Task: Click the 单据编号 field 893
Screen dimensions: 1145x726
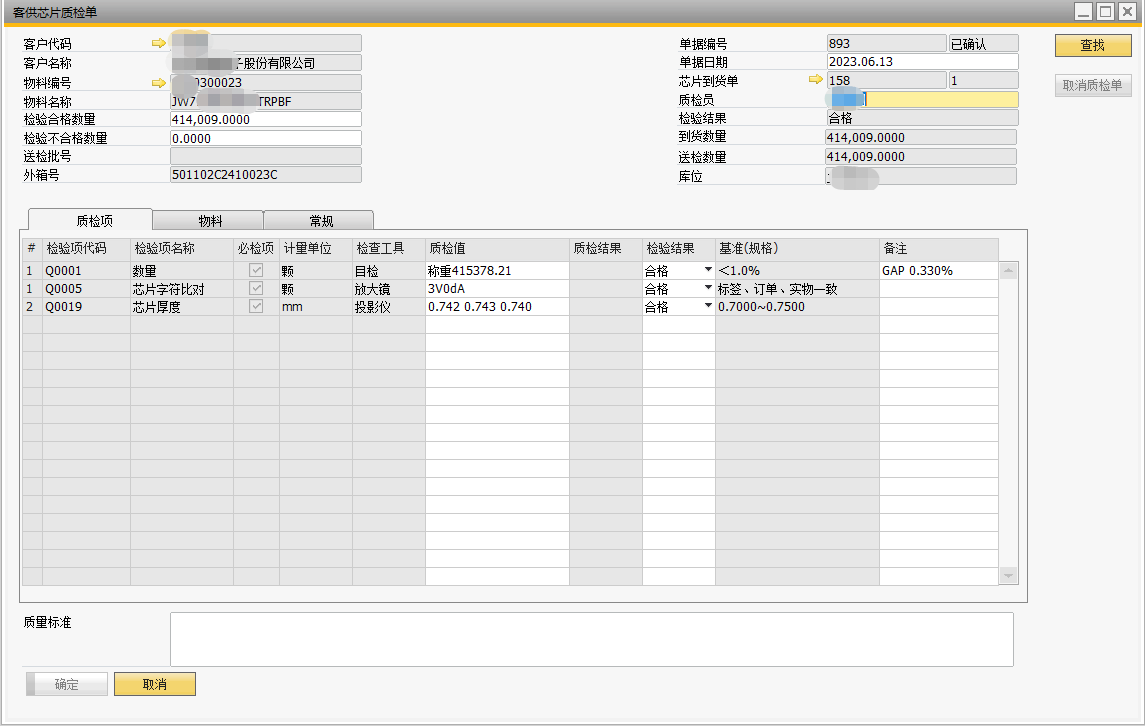Action: point(886,43)
